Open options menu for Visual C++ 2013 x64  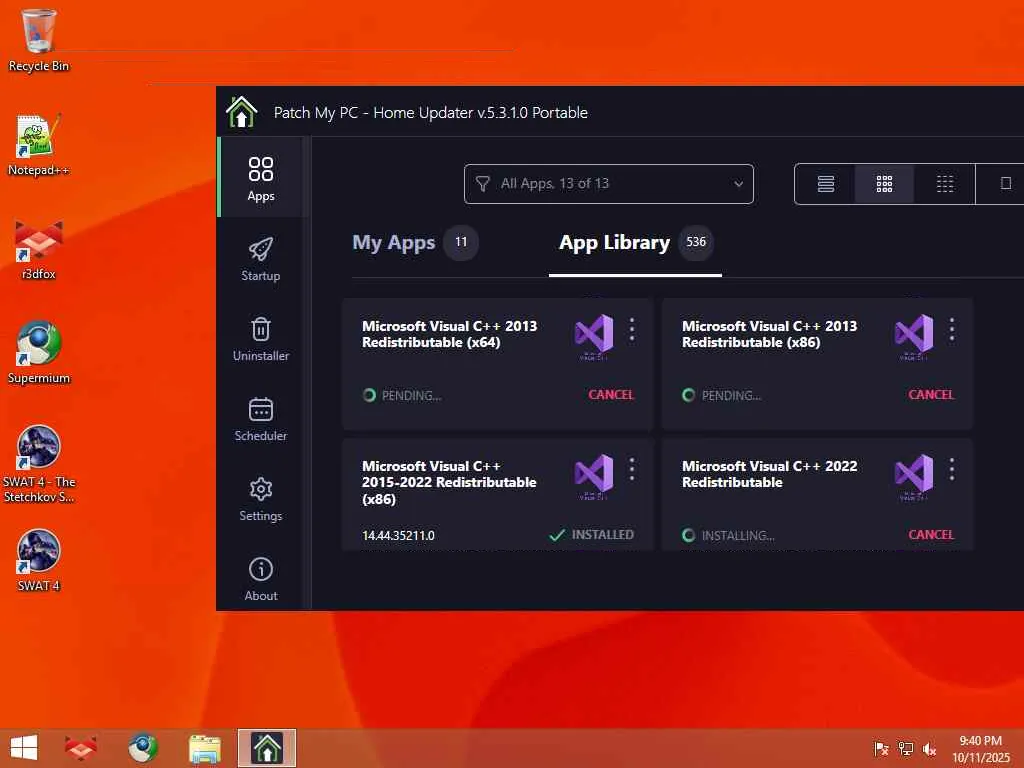pyautogui.click(x=632, y=330)
